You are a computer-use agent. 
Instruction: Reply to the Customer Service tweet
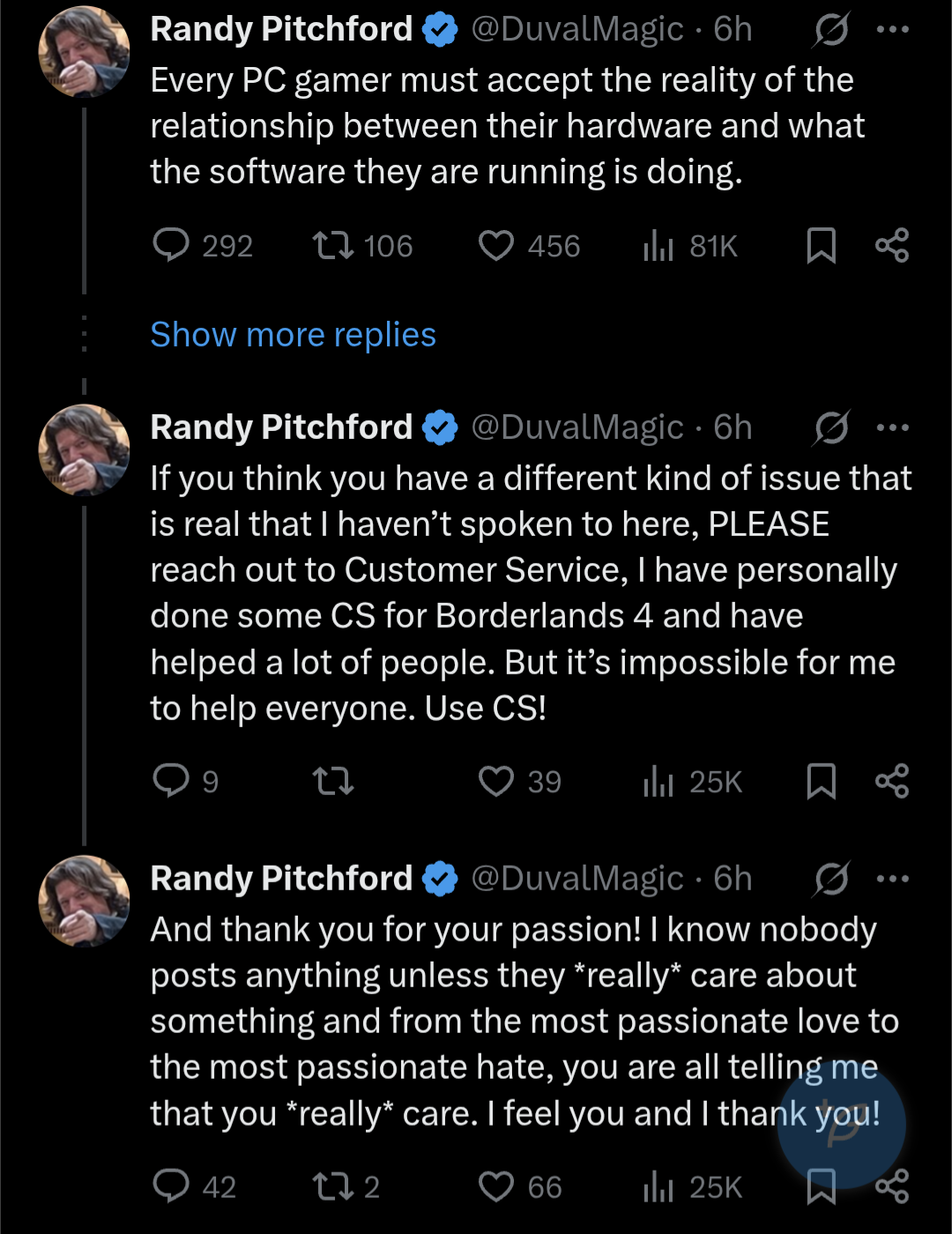coord(171,781)
